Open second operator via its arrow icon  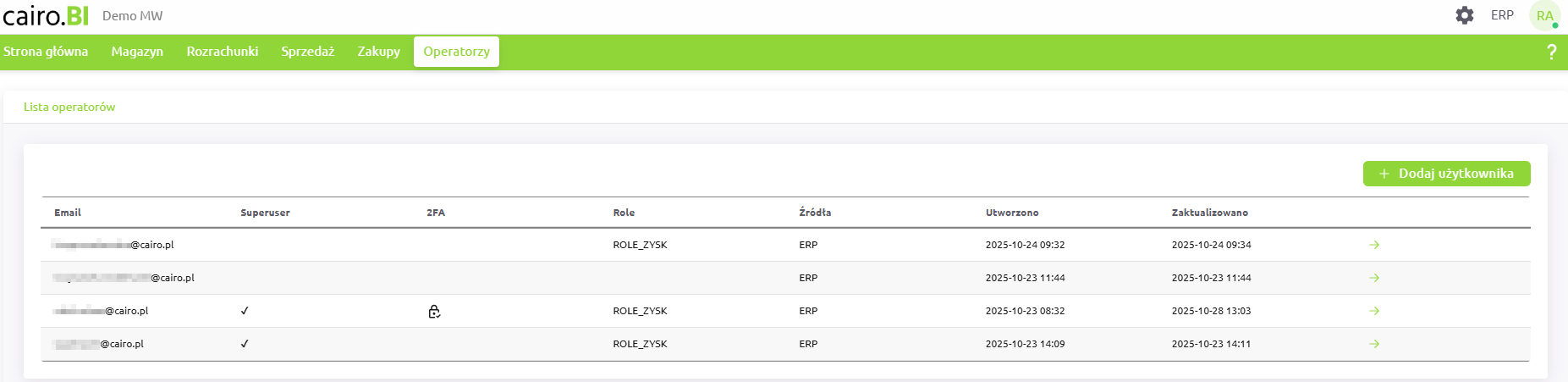tap(1374, 278)
